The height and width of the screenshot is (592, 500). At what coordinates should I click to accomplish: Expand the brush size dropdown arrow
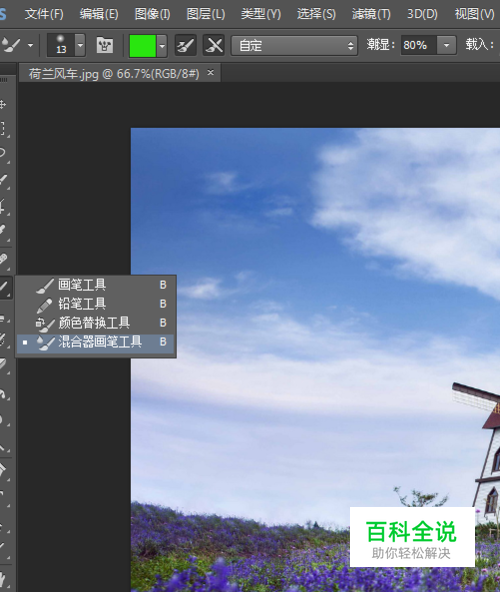coord(80,45)
